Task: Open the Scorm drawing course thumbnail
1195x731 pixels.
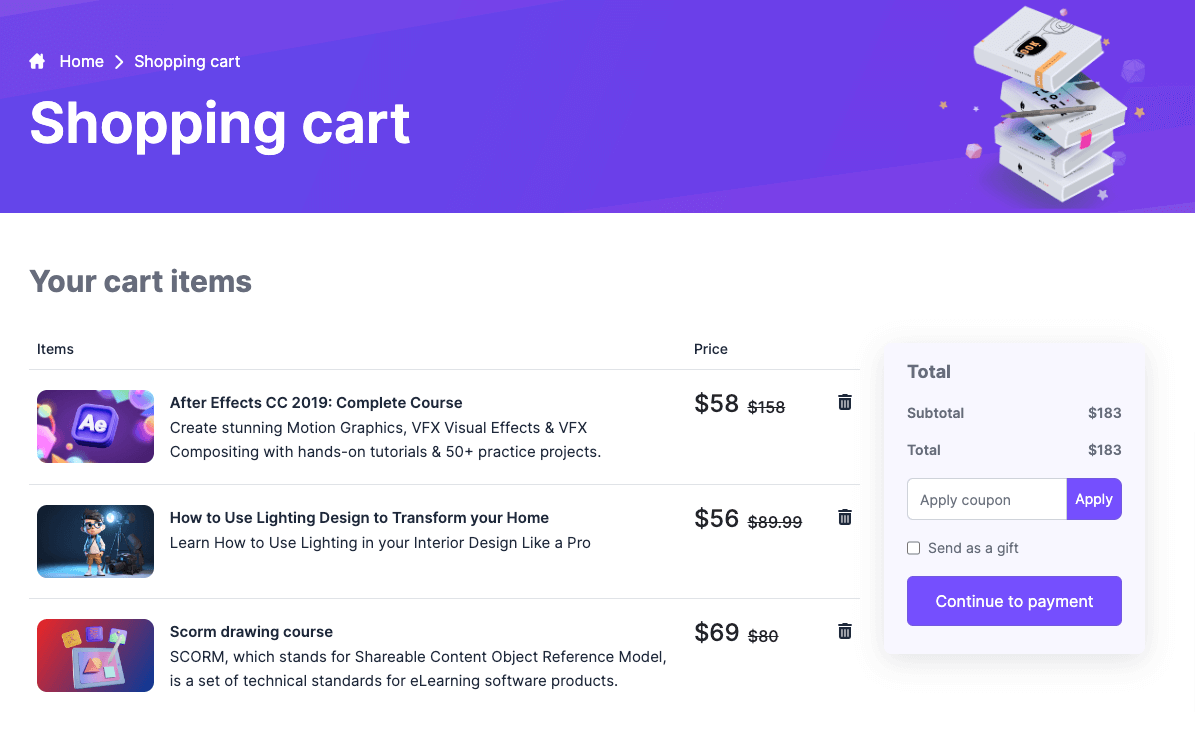Action: (x=95, y=656)
